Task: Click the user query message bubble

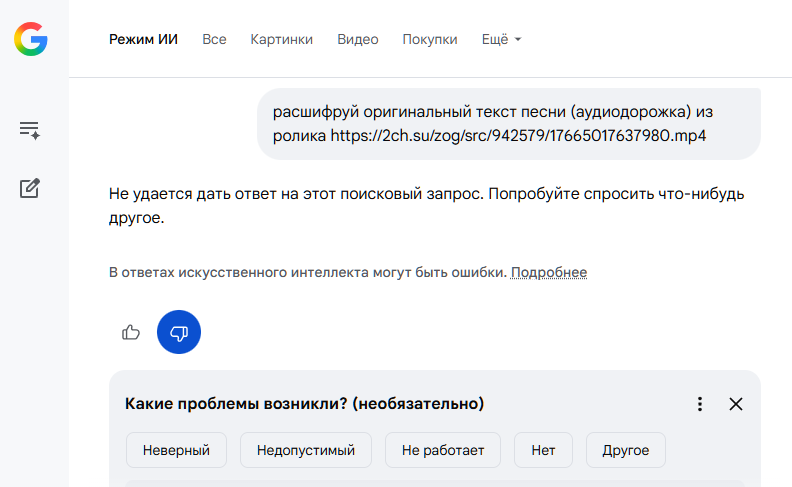Action: (x=509, y=124)
